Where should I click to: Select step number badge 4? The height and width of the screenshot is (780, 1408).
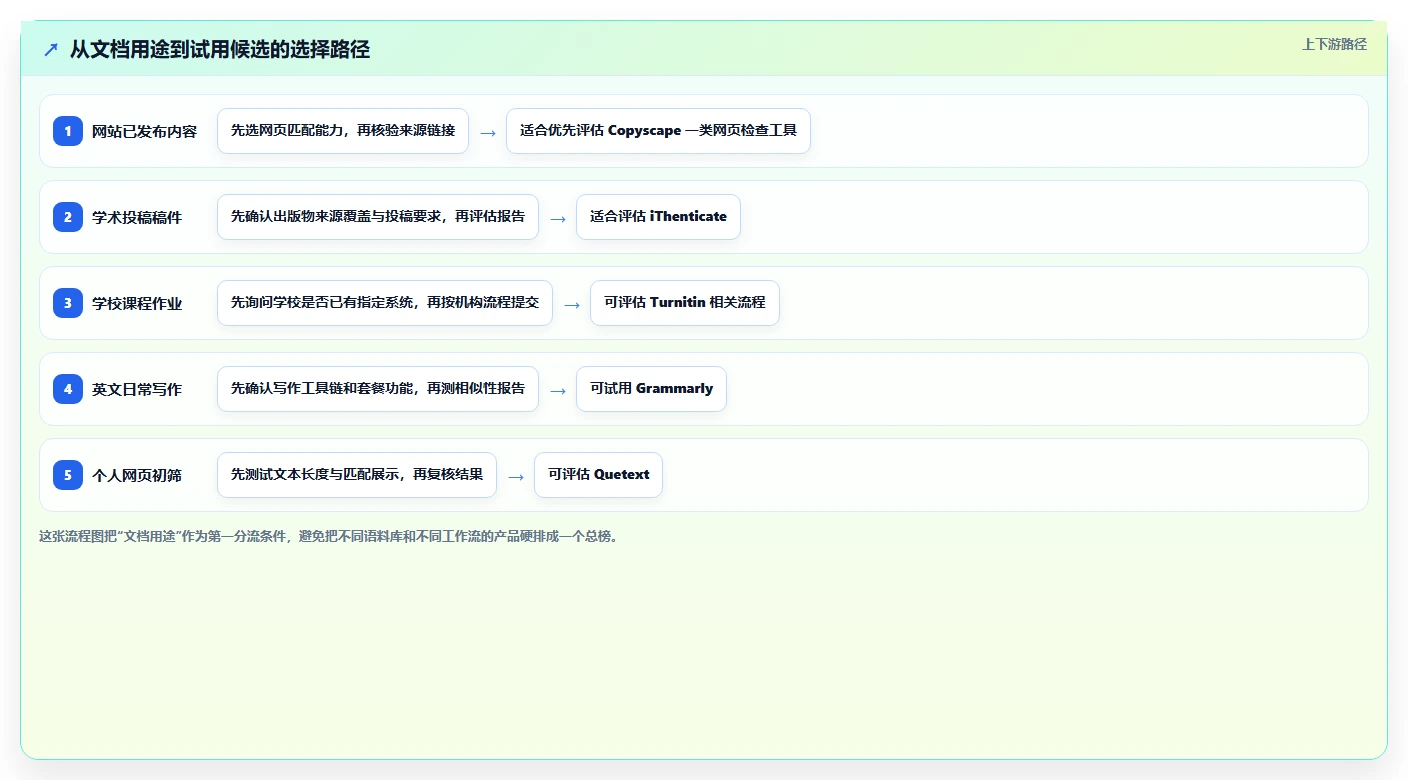(68, 389)
